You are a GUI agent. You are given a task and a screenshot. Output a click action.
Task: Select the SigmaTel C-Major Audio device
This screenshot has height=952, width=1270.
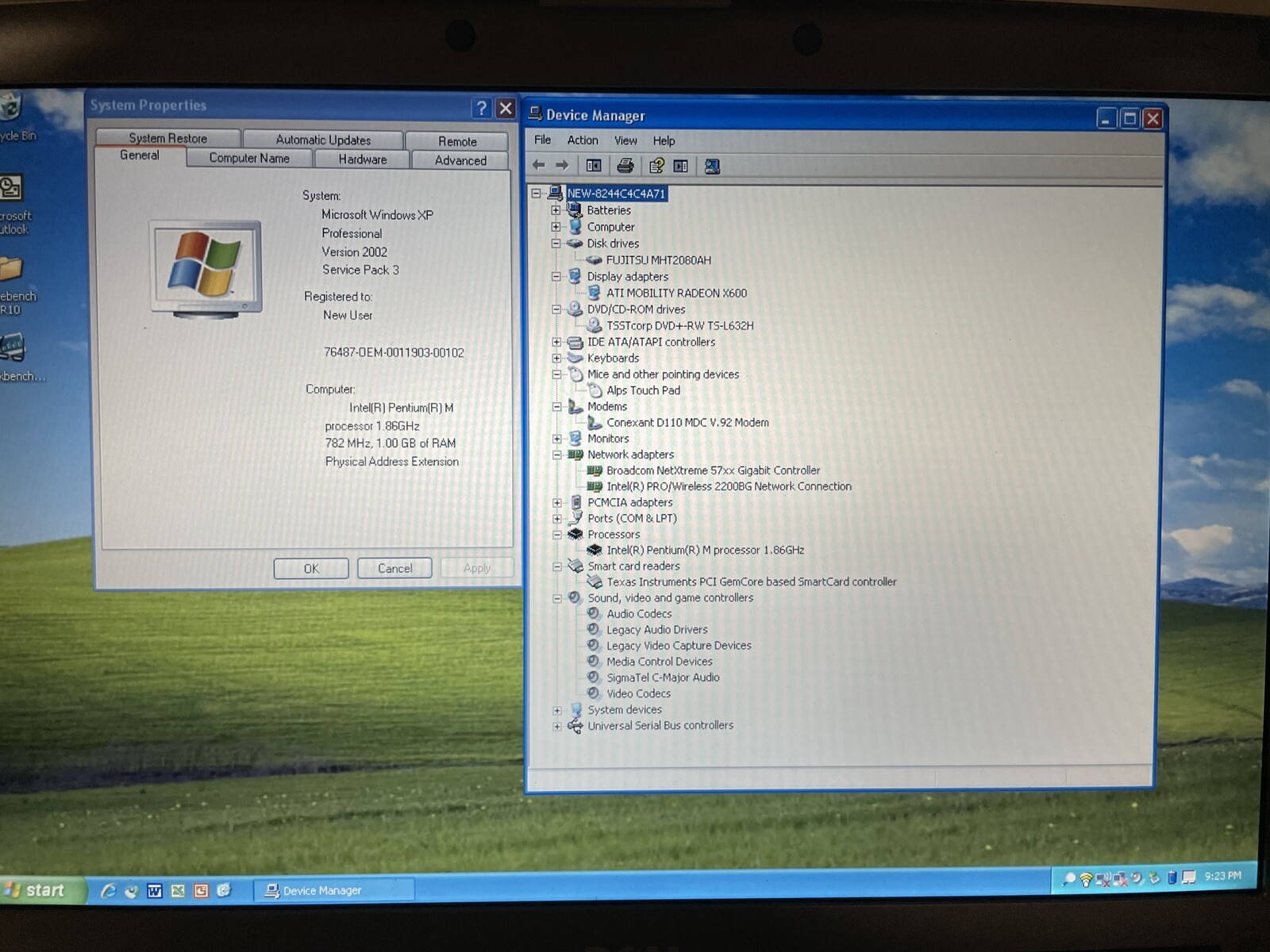click(663, 677)
